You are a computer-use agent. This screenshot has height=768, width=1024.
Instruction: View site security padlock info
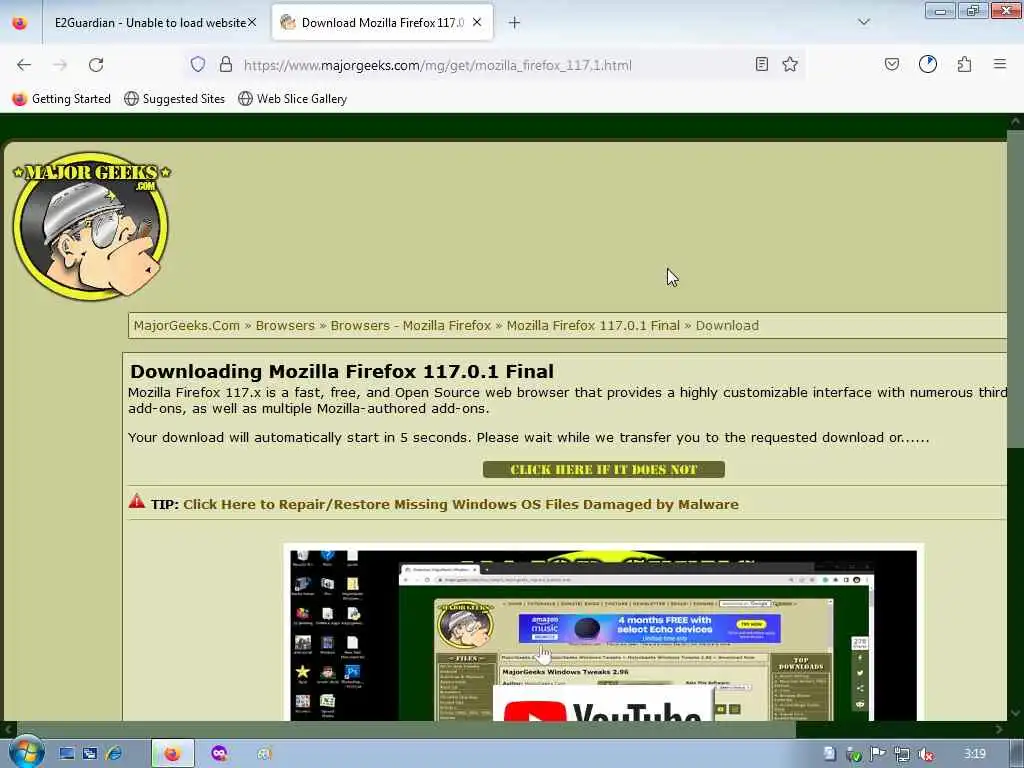pos(226,64)
